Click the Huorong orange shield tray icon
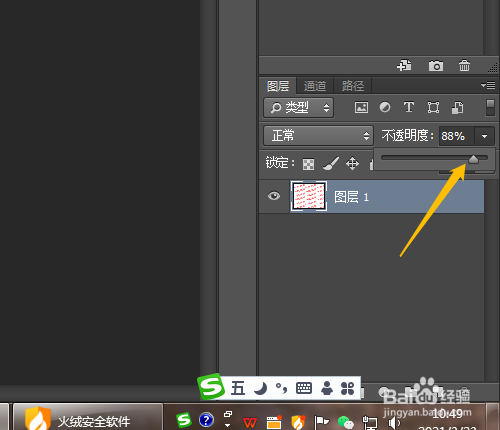Image resolution: width=500 pixels, height=430 pixels. pos(298,422)
